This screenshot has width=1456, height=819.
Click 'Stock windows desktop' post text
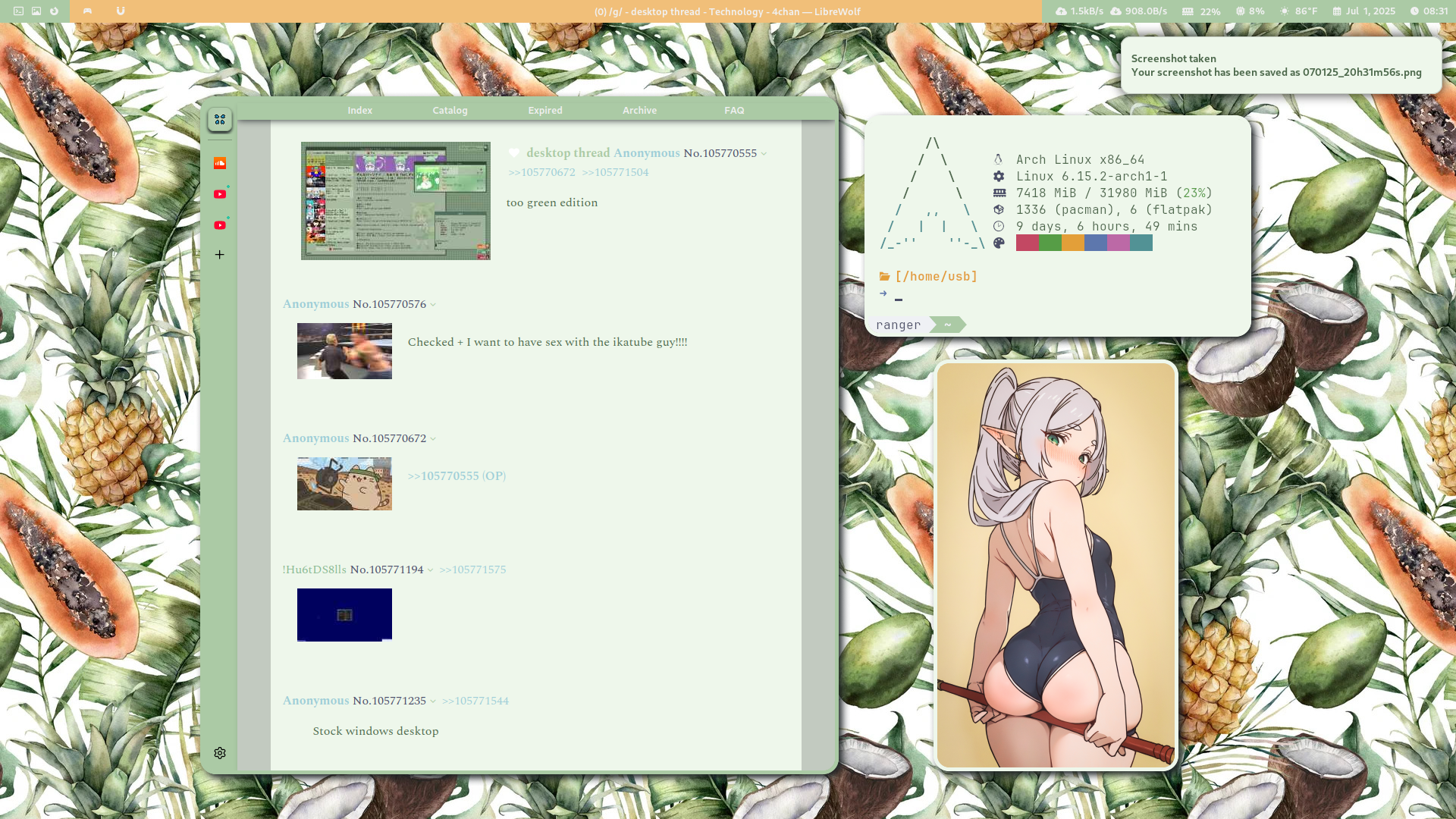pyautogui.click(x=375, y=731)
